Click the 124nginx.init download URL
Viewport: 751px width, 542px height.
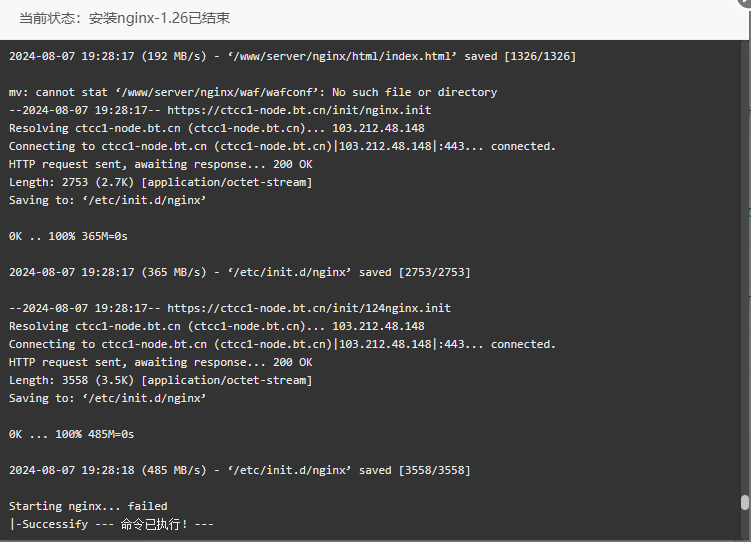(309, 308)
